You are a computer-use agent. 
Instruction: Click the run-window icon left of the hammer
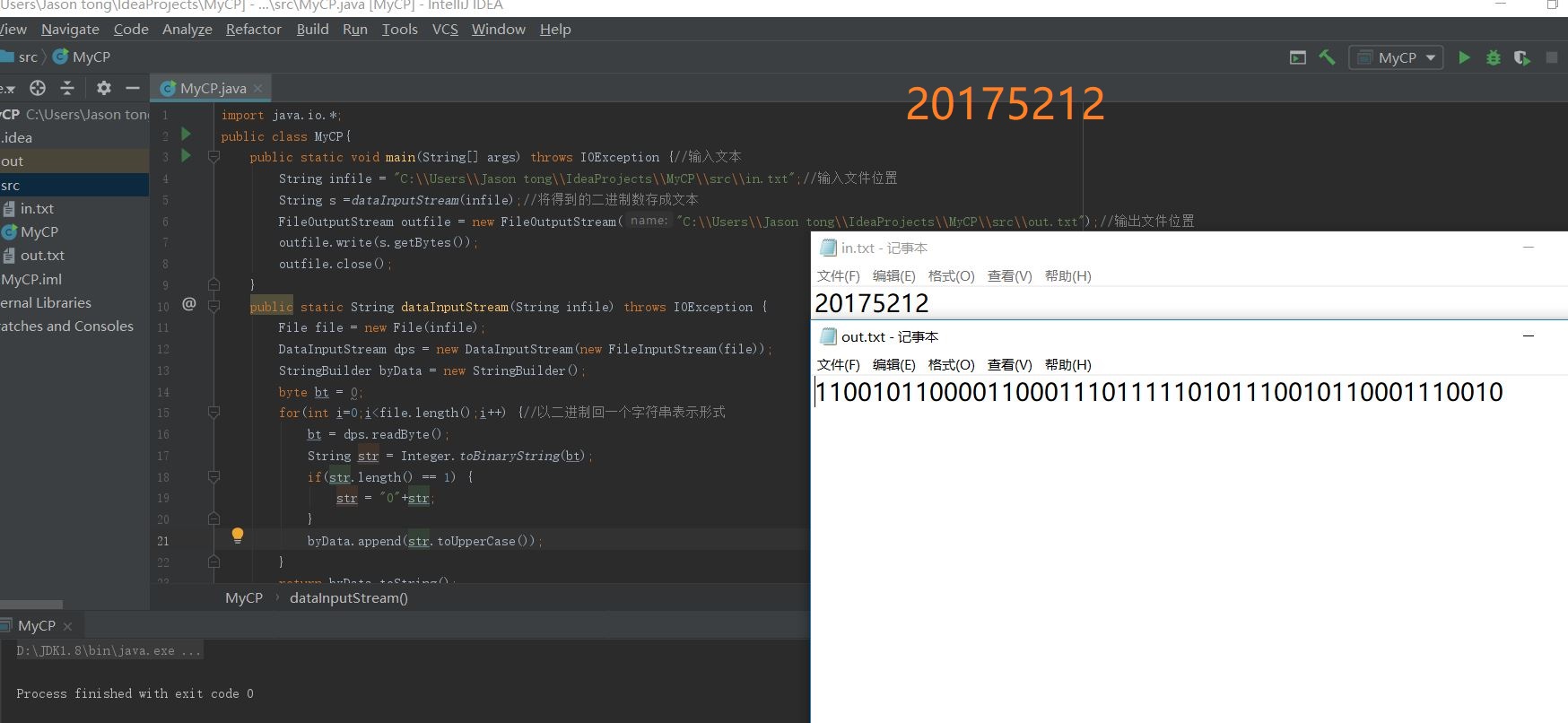[x=1298, y=57]
